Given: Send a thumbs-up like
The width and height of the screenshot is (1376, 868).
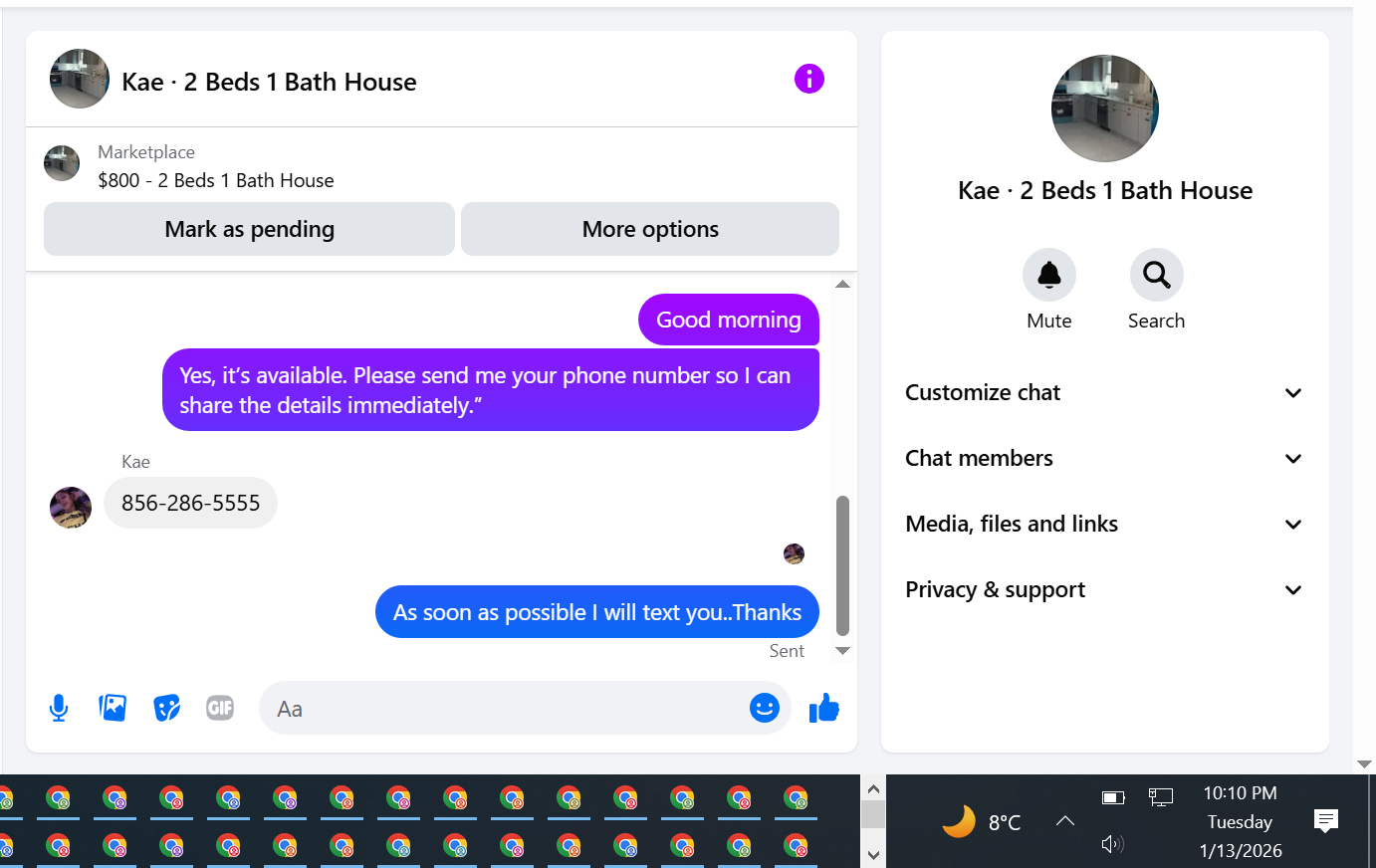Looking at the screenshot, I should point(824,709).
